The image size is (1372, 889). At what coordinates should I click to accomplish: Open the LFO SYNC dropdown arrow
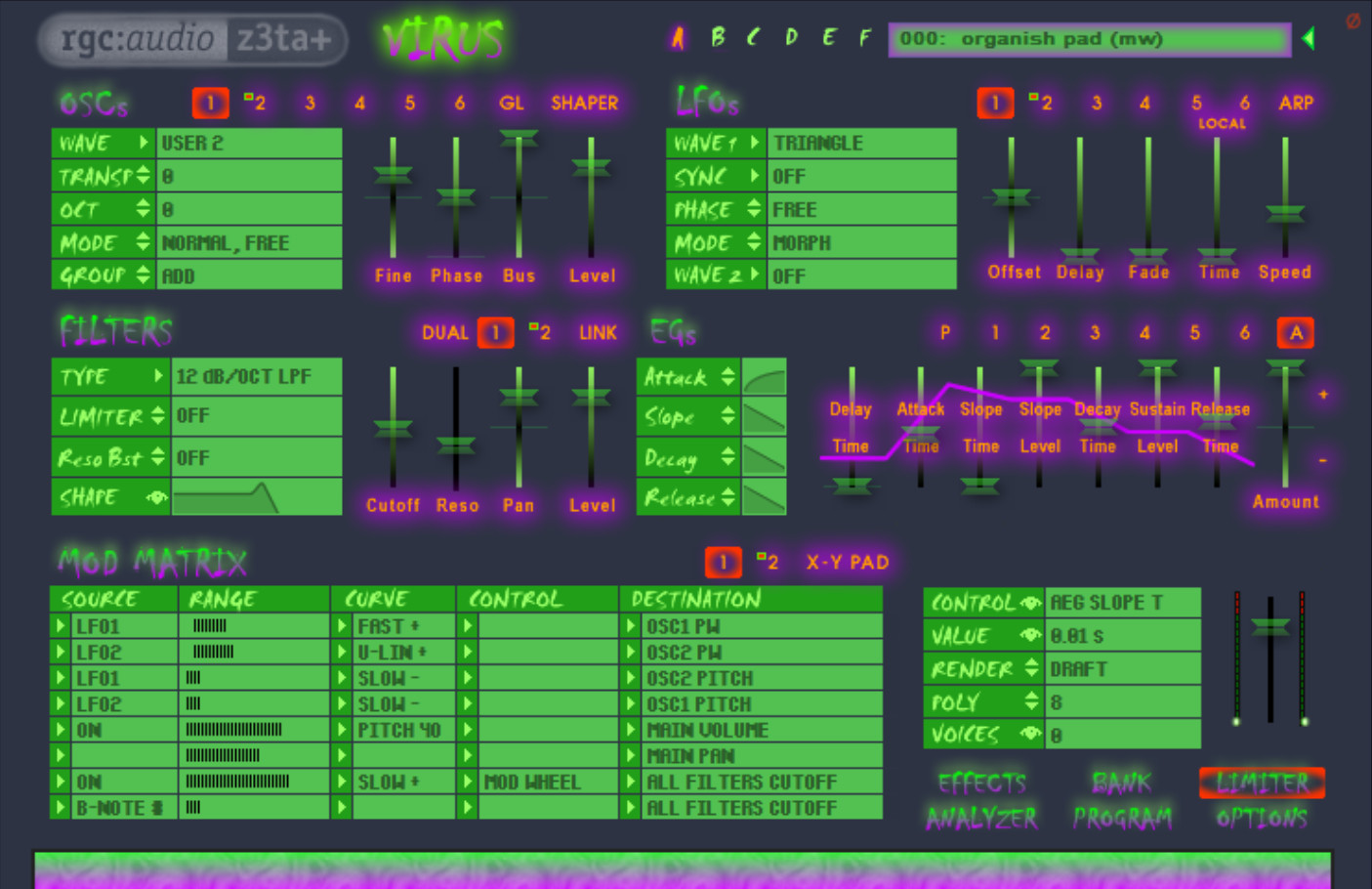point(754,176)
